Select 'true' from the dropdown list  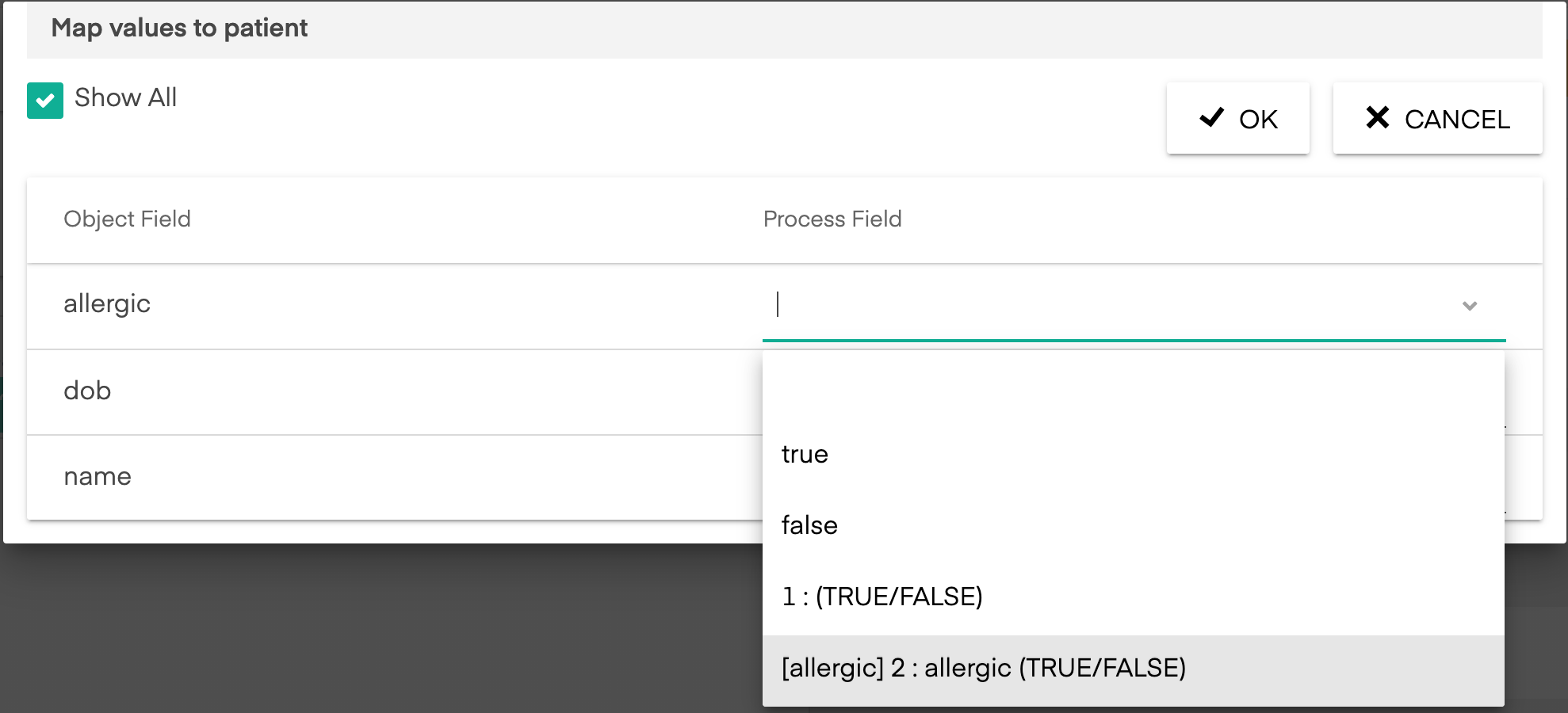pyautogui.click(x=1133, y=454)
